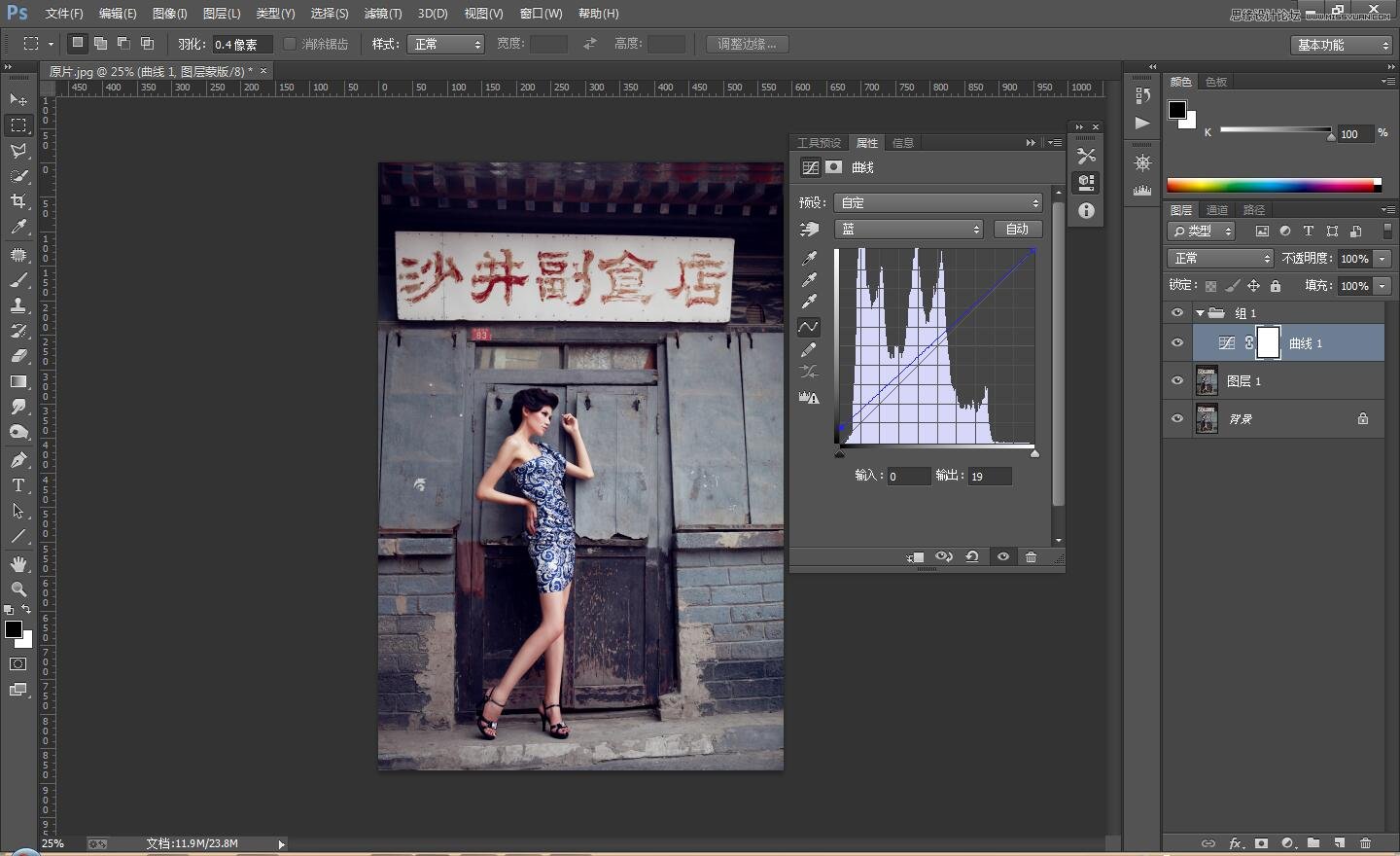Open the 滤镜(T) menu

point(382,14)
